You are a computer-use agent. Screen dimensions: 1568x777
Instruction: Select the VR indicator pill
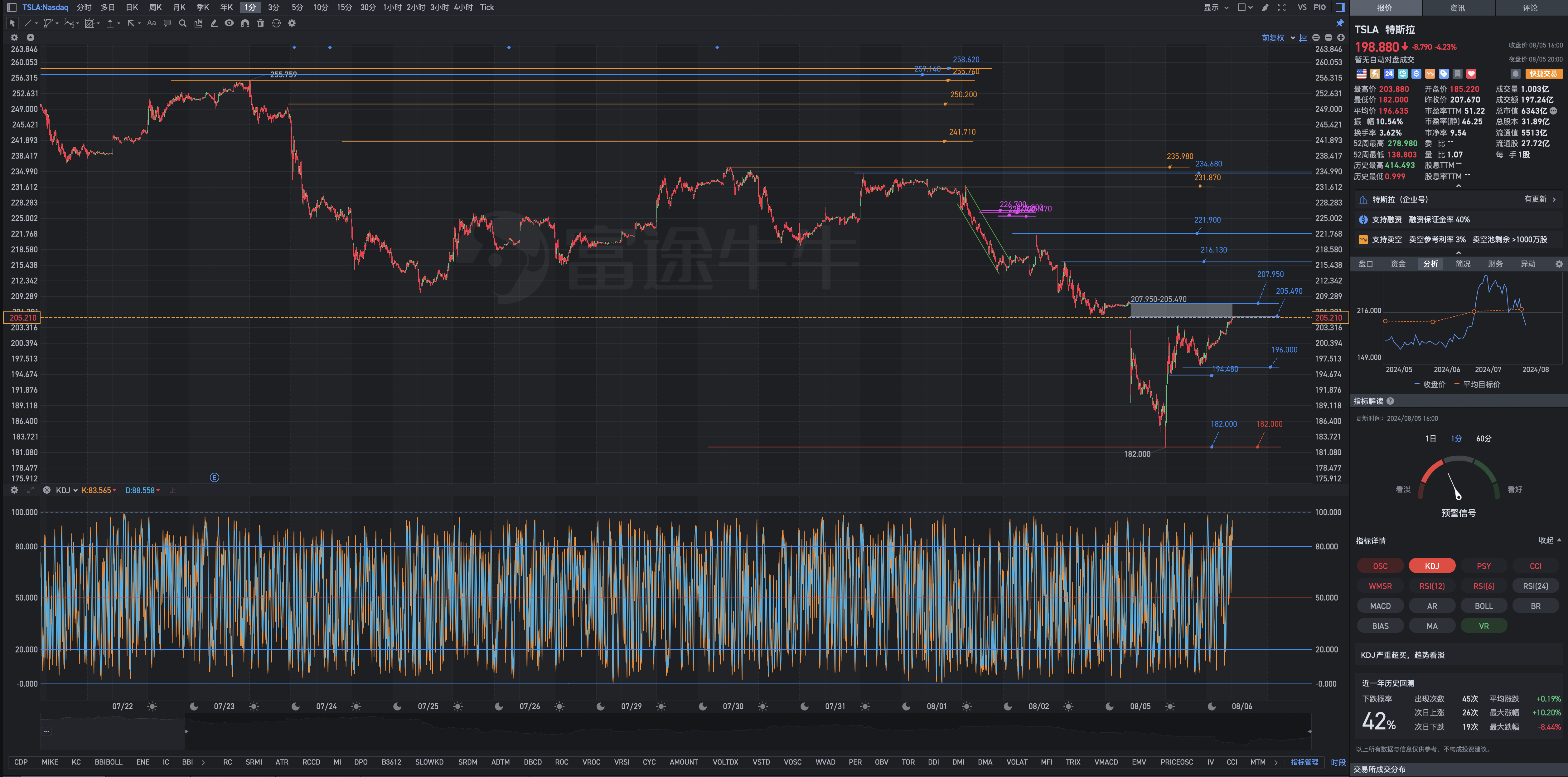(1483, 627)
